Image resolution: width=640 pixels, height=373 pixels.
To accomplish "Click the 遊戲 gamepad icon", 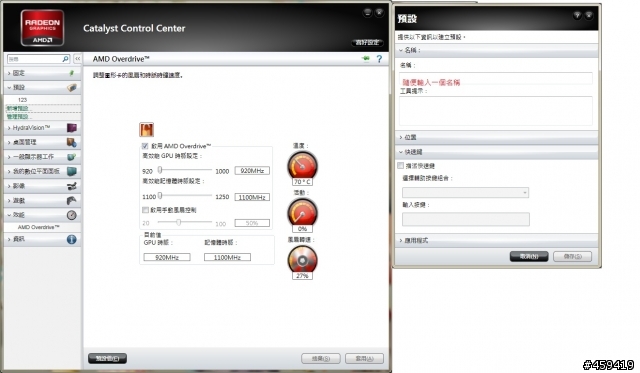I will point(72,200).
